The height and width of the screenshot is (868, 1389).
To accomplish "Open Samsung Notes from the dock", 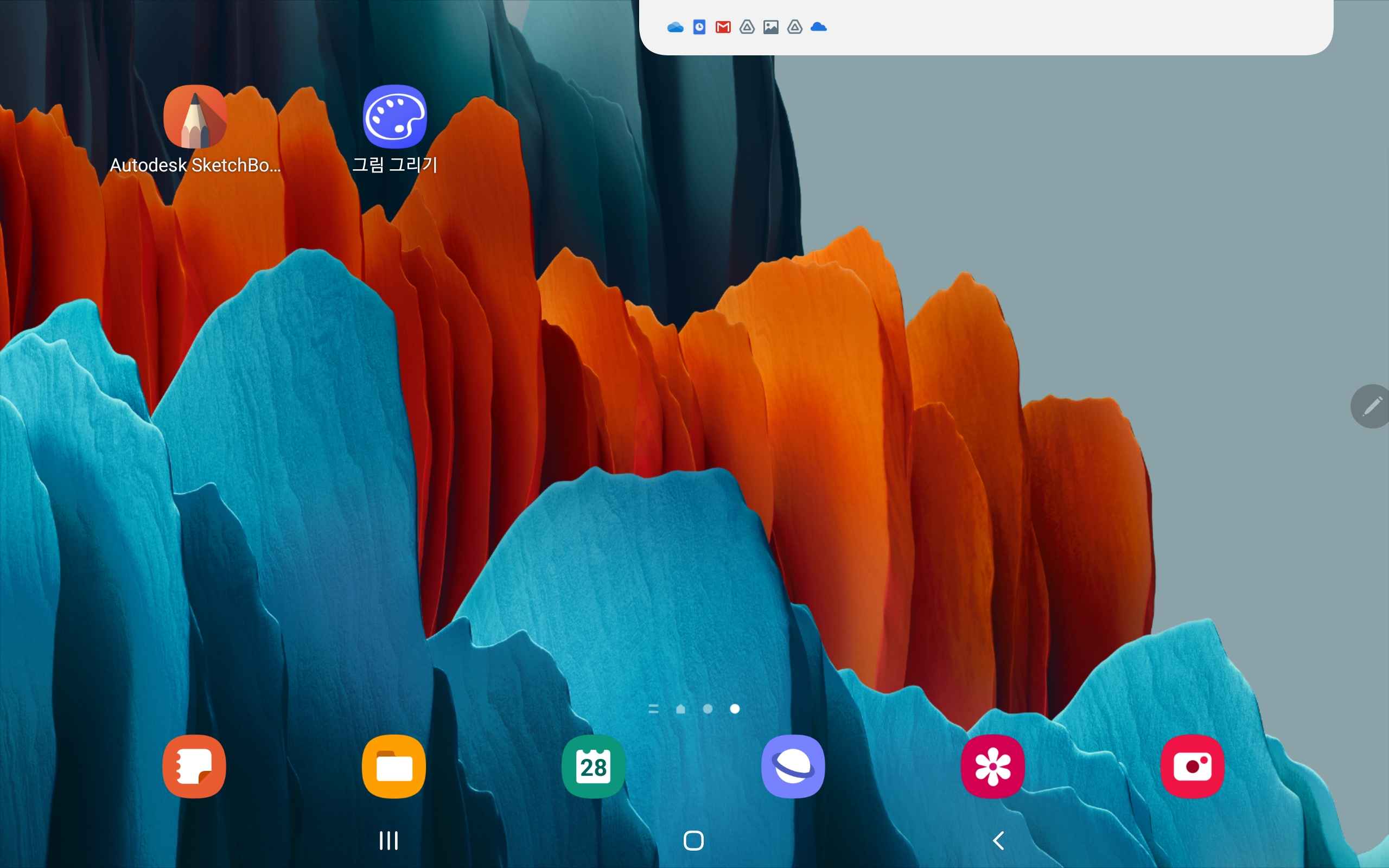I will pyautogui.click(x=194, y=766).
